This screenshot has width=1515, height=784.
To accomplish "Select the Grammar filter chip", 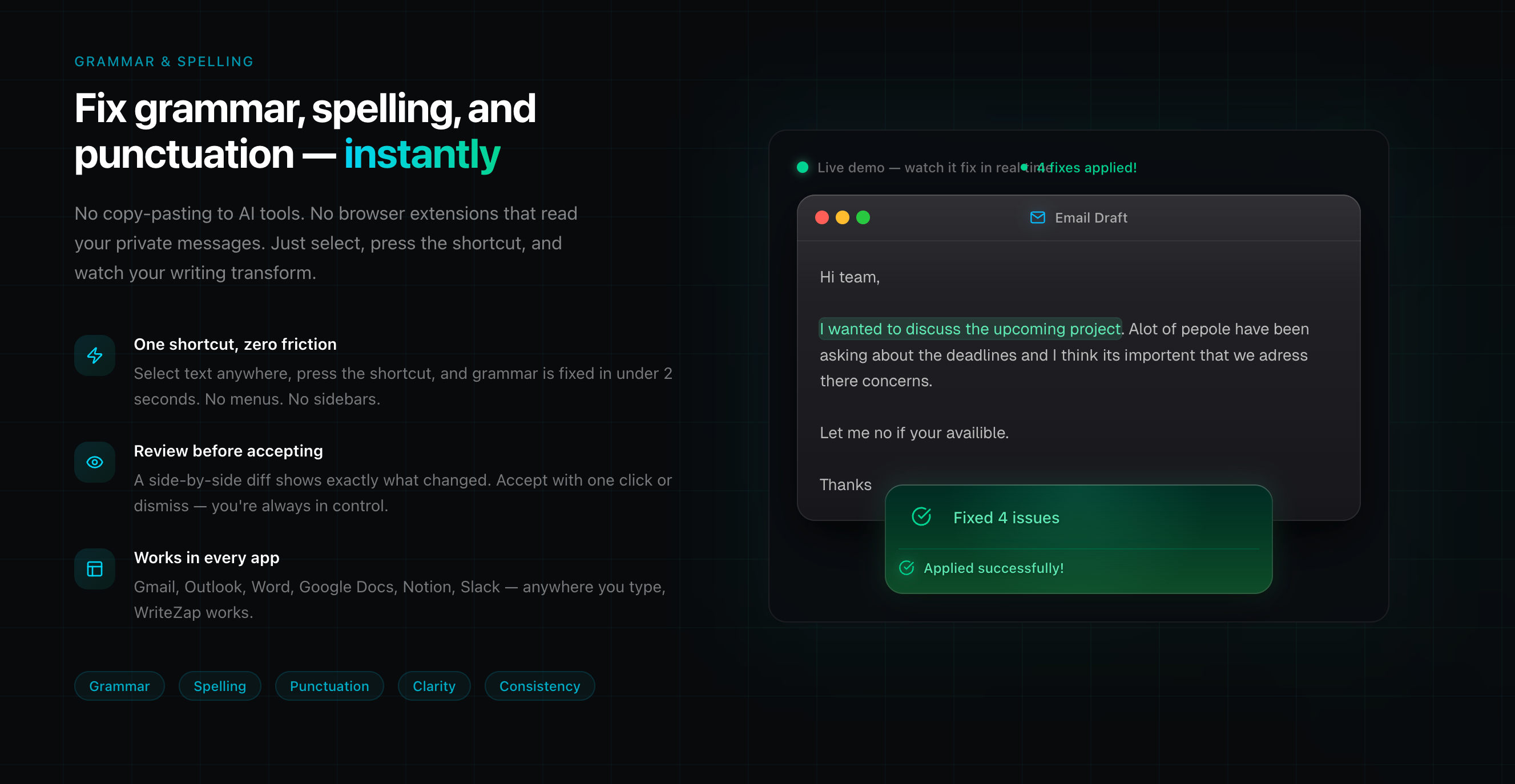I will [x=119, y=686].
